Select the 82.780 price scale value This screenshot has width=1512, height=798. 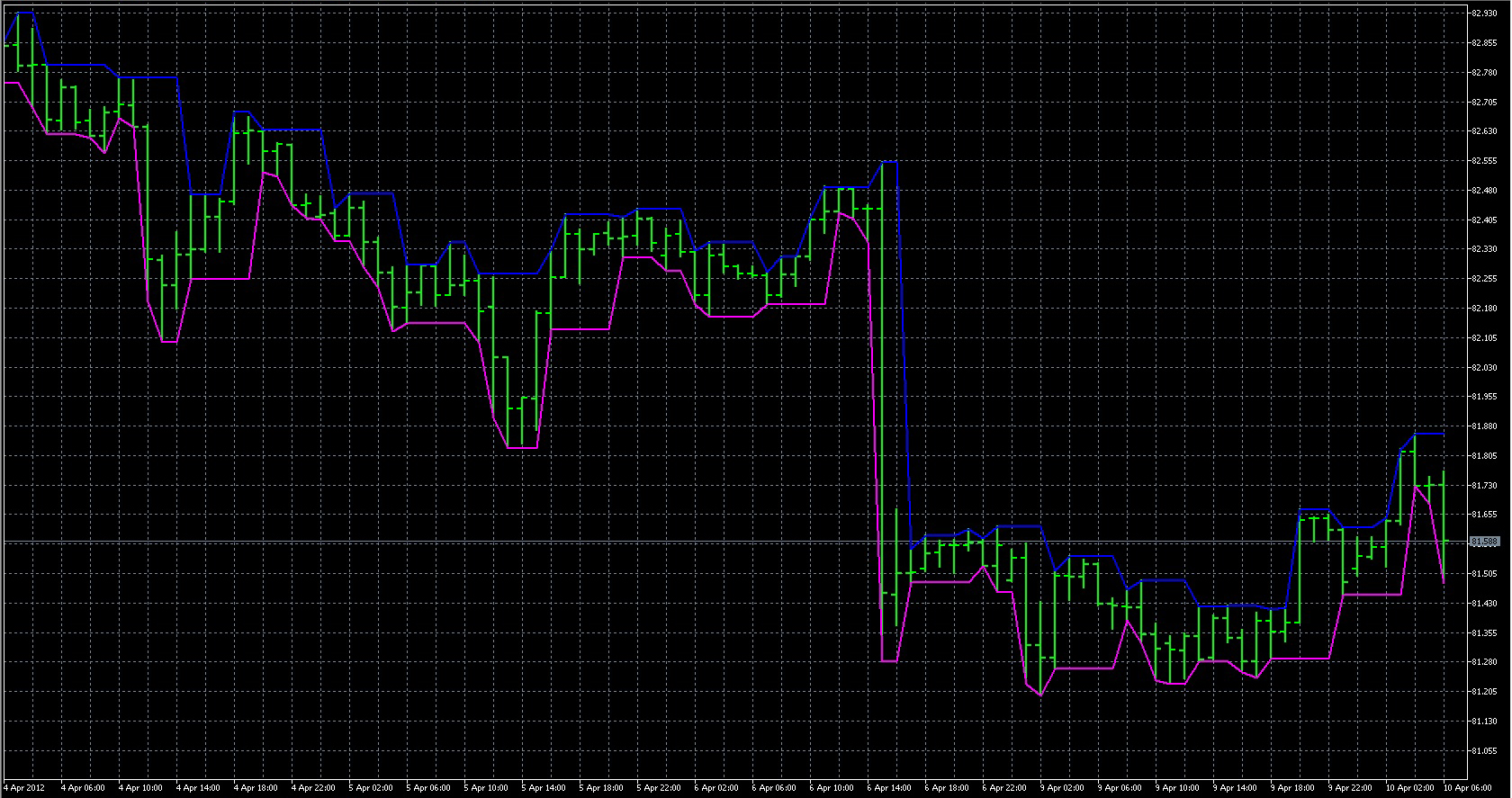pos(1485,73)
